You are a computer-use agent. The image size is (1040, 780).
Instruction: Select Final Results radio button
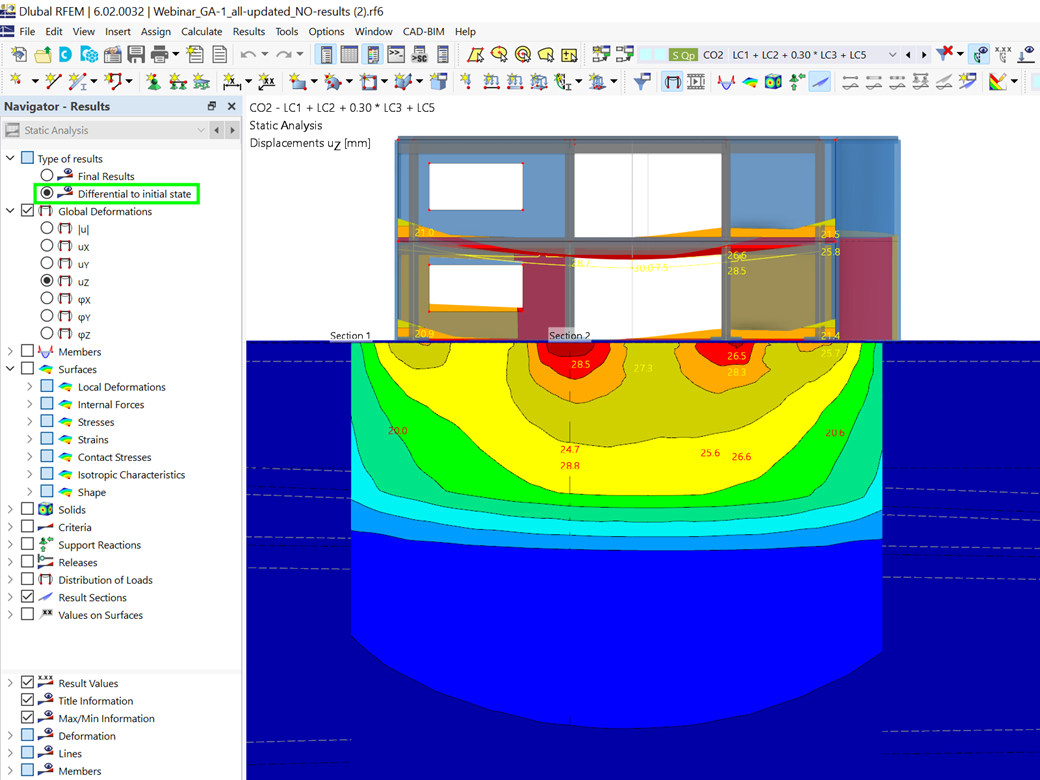[46, 175]
